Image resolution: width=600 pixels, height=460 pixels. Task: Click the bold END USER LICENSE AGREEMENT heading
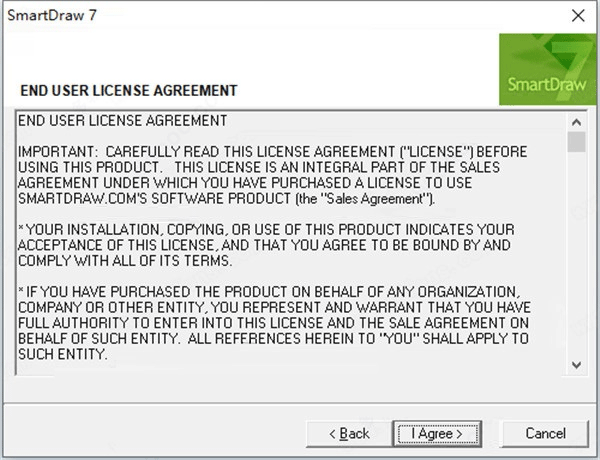pos(129,90)
